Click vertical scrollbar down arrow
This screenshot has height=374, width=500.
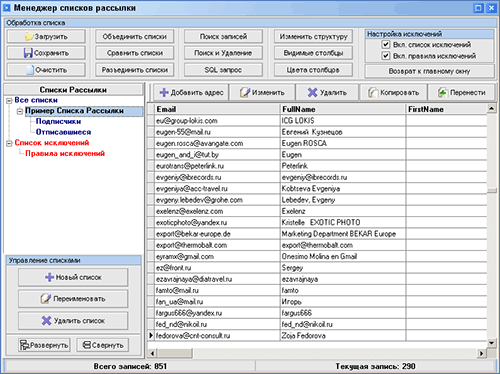click(x=491, y=343)
